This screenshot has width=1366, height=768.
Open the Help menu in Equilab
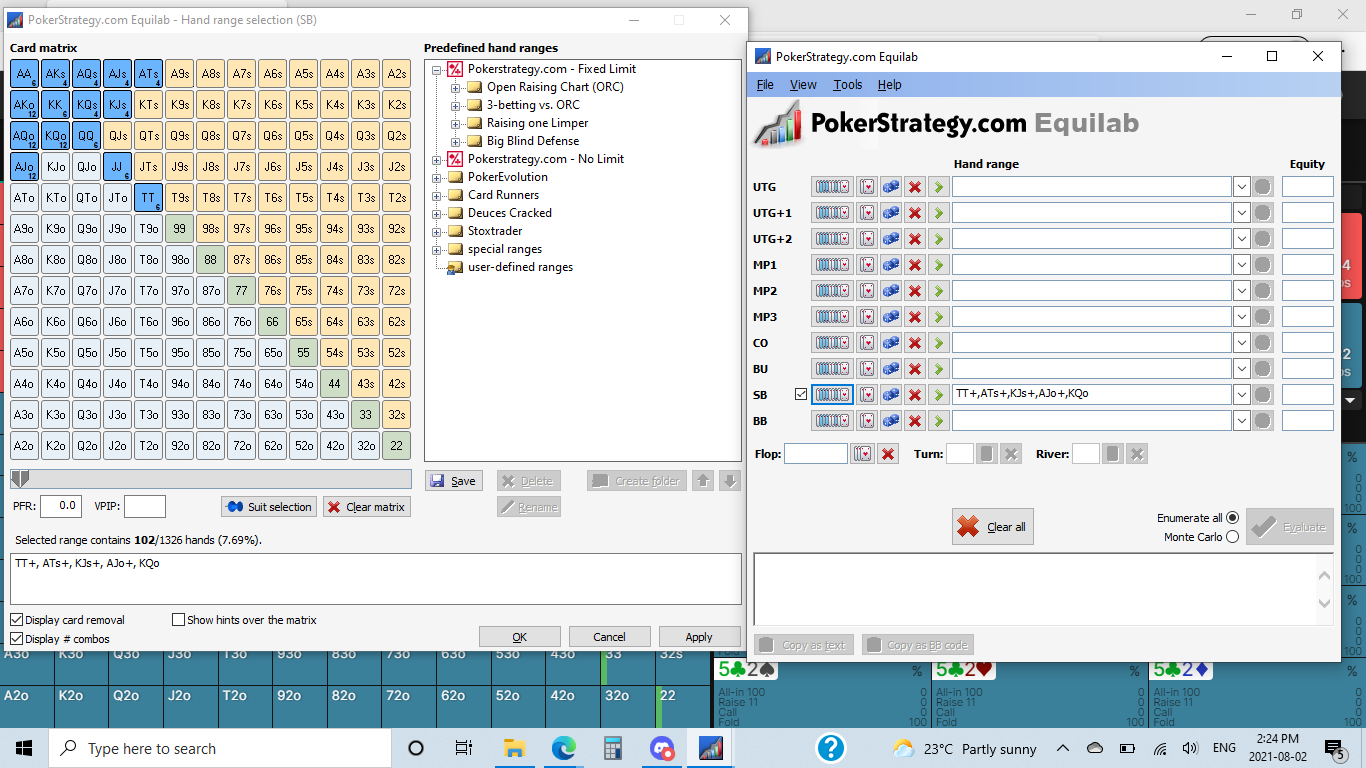tap(889, 85)
